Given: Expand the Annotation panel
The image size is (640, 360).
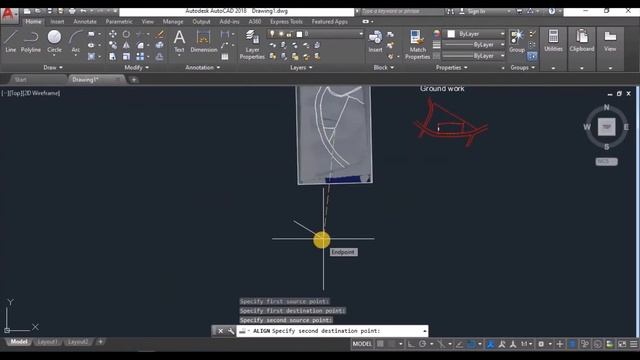Looking at the screenshot, I should coord(202,67).
